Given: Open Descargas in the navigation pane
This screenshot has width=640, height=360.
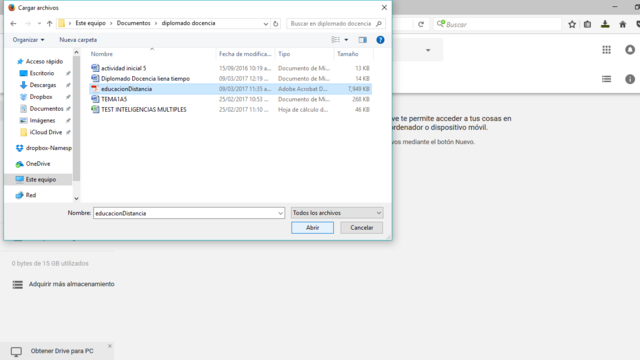Looking at the screenshot, I should tap(43, 85).
